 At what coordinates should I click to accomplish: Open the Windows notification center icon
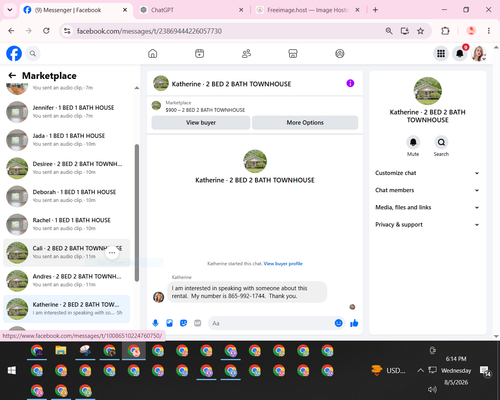coord(485,371)
